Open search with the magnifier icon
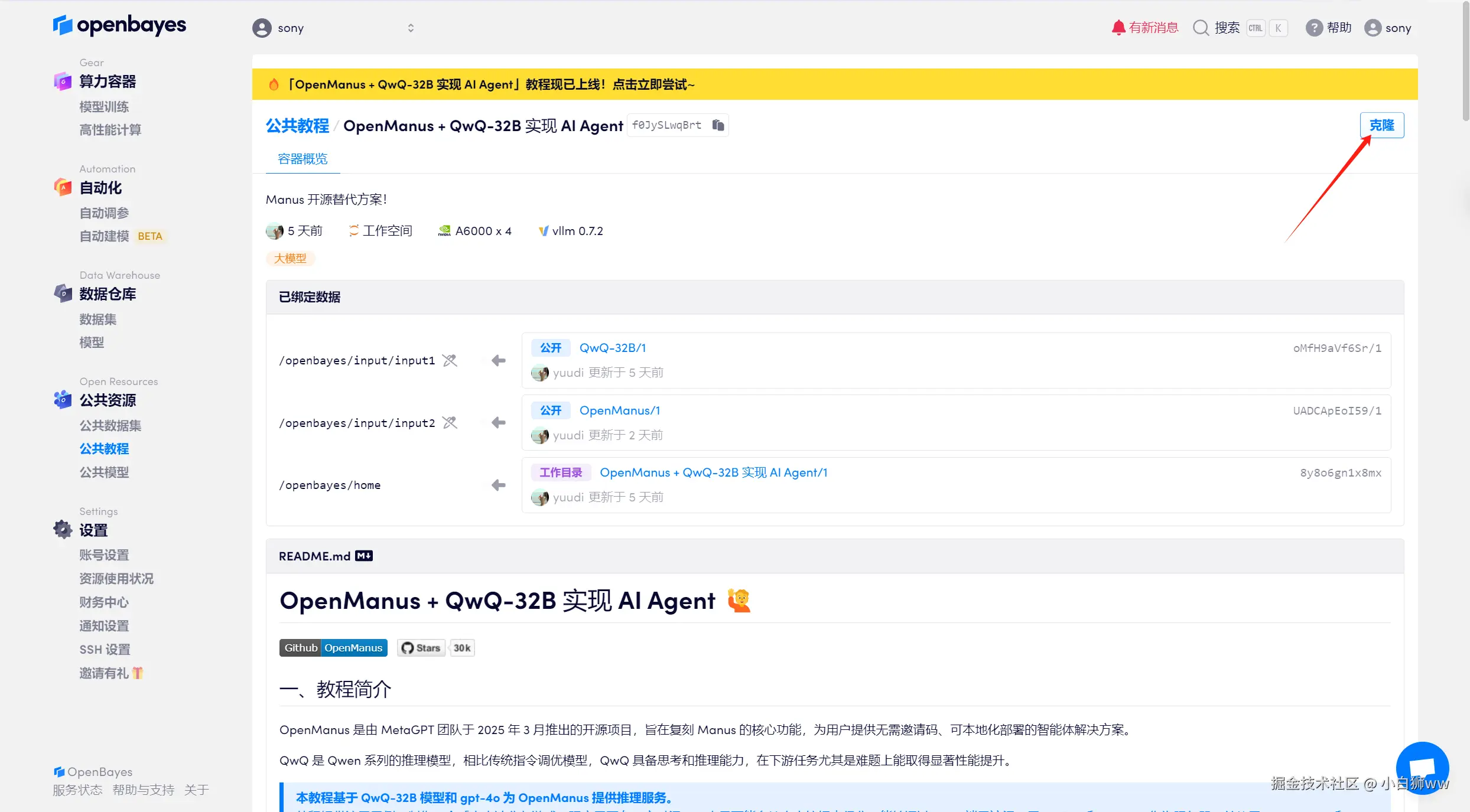Image resolution: width=1470 pixels, height=812 pixels. [1201, 28]
